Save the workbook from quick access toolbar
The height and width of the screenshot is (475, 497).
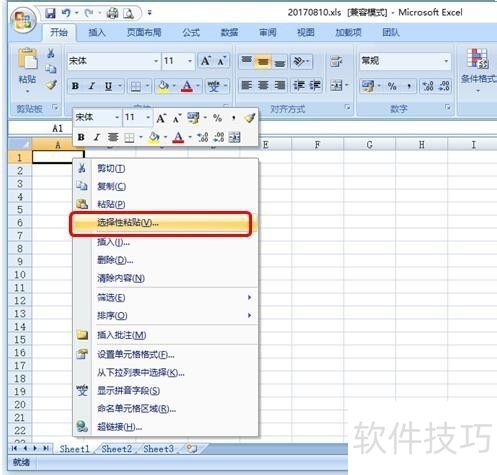(51, 13)
